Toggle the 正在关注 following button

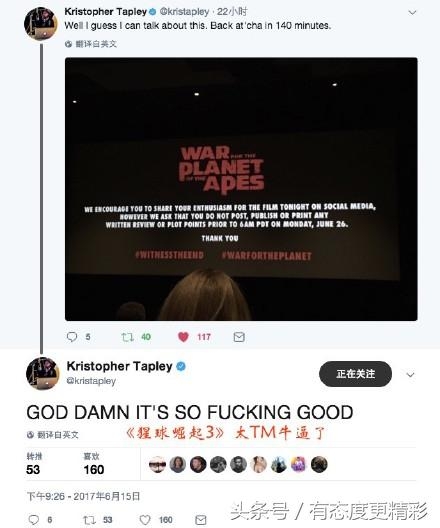click(355, 374)
